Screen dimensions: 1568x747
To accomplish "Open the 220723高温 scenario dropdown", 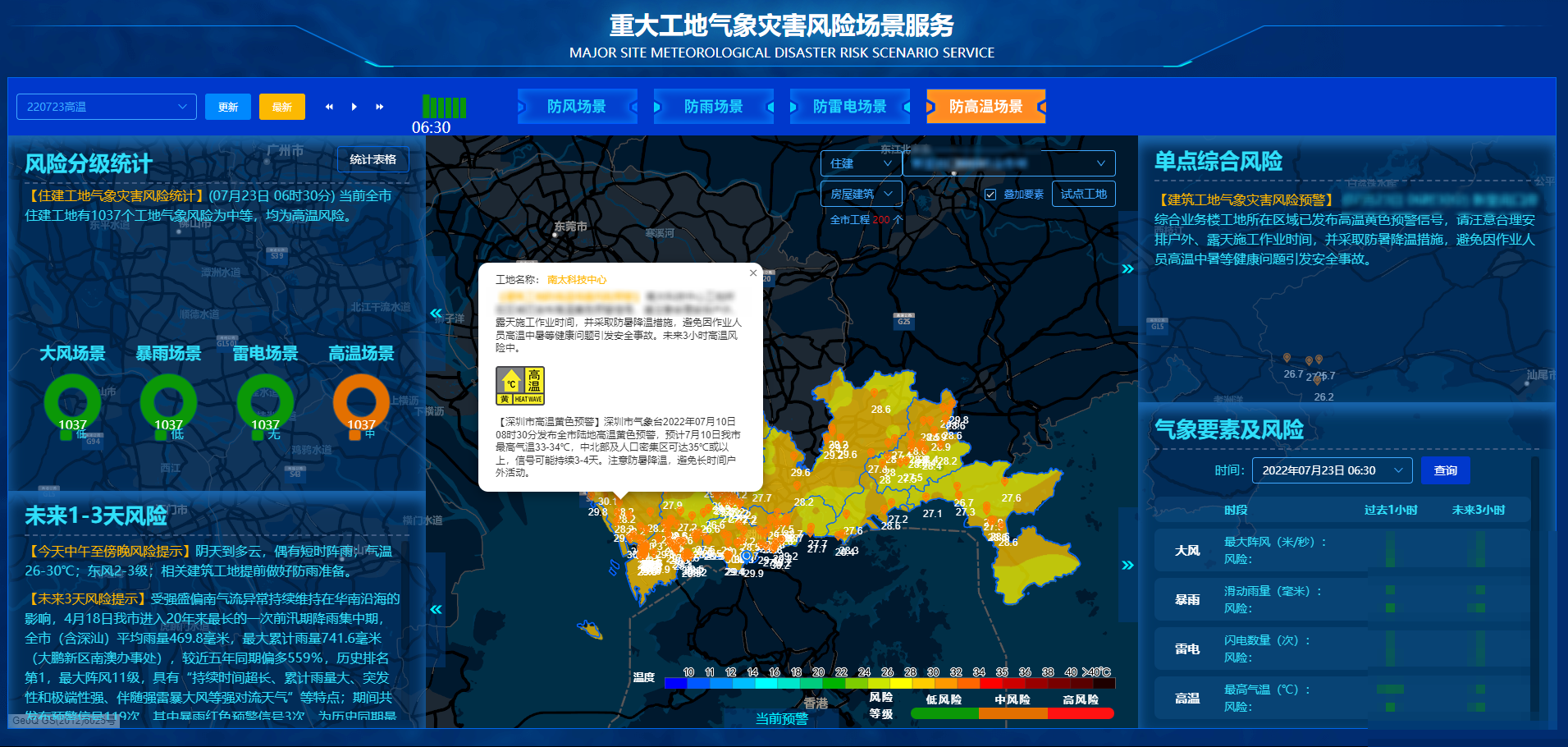I will (x=107, y=107).
